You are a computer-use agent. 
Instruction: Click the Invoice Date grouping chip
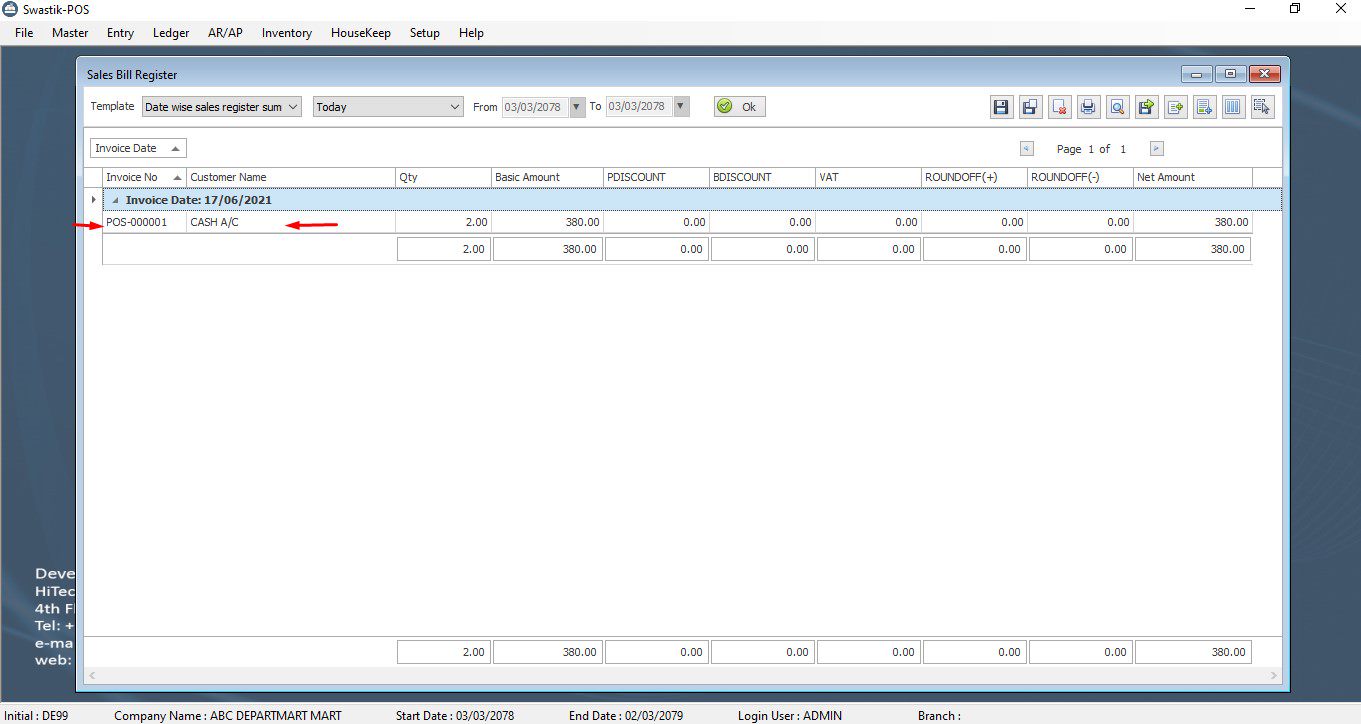click(x=138, y=148)
